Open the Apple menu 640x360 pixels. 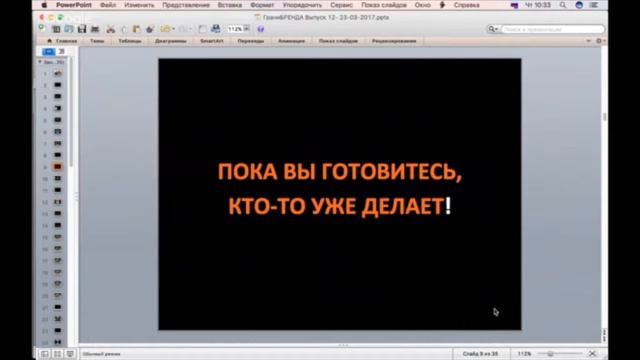(x=44, y=5)
